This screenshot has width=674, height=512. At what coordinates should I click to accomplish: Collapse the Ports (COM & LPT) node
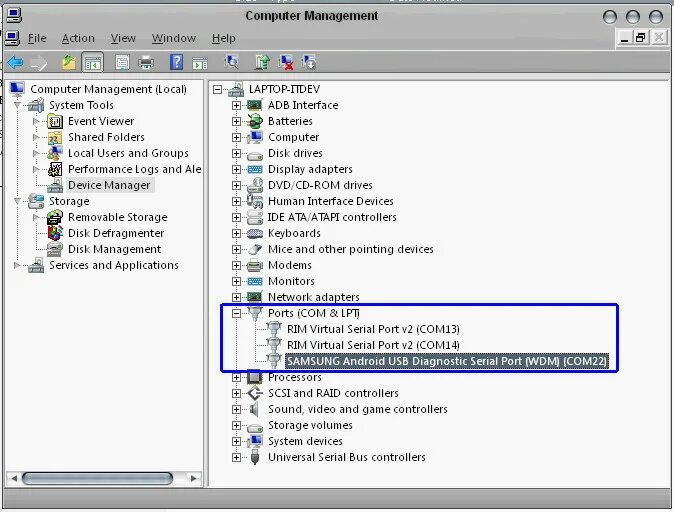coord(236,313)
